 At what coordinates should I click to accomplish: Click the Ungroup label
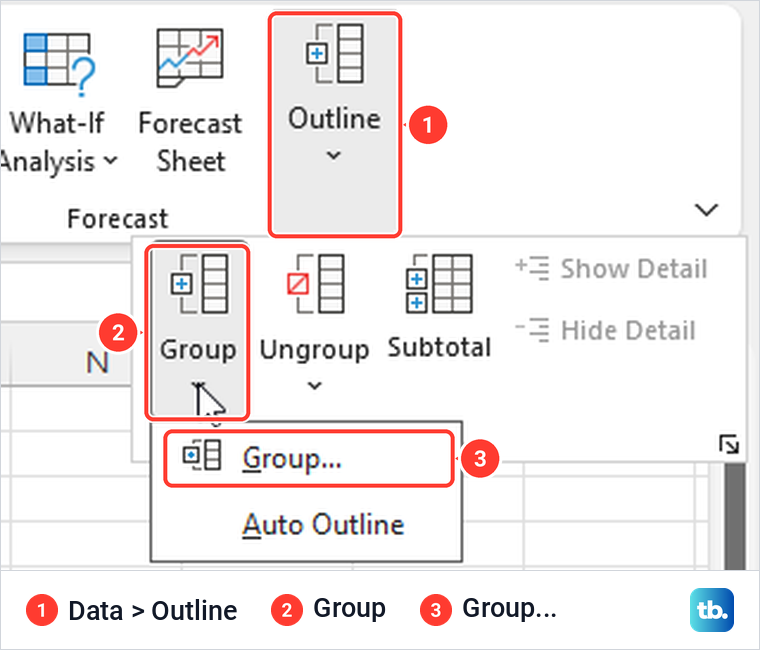(315, 350)
